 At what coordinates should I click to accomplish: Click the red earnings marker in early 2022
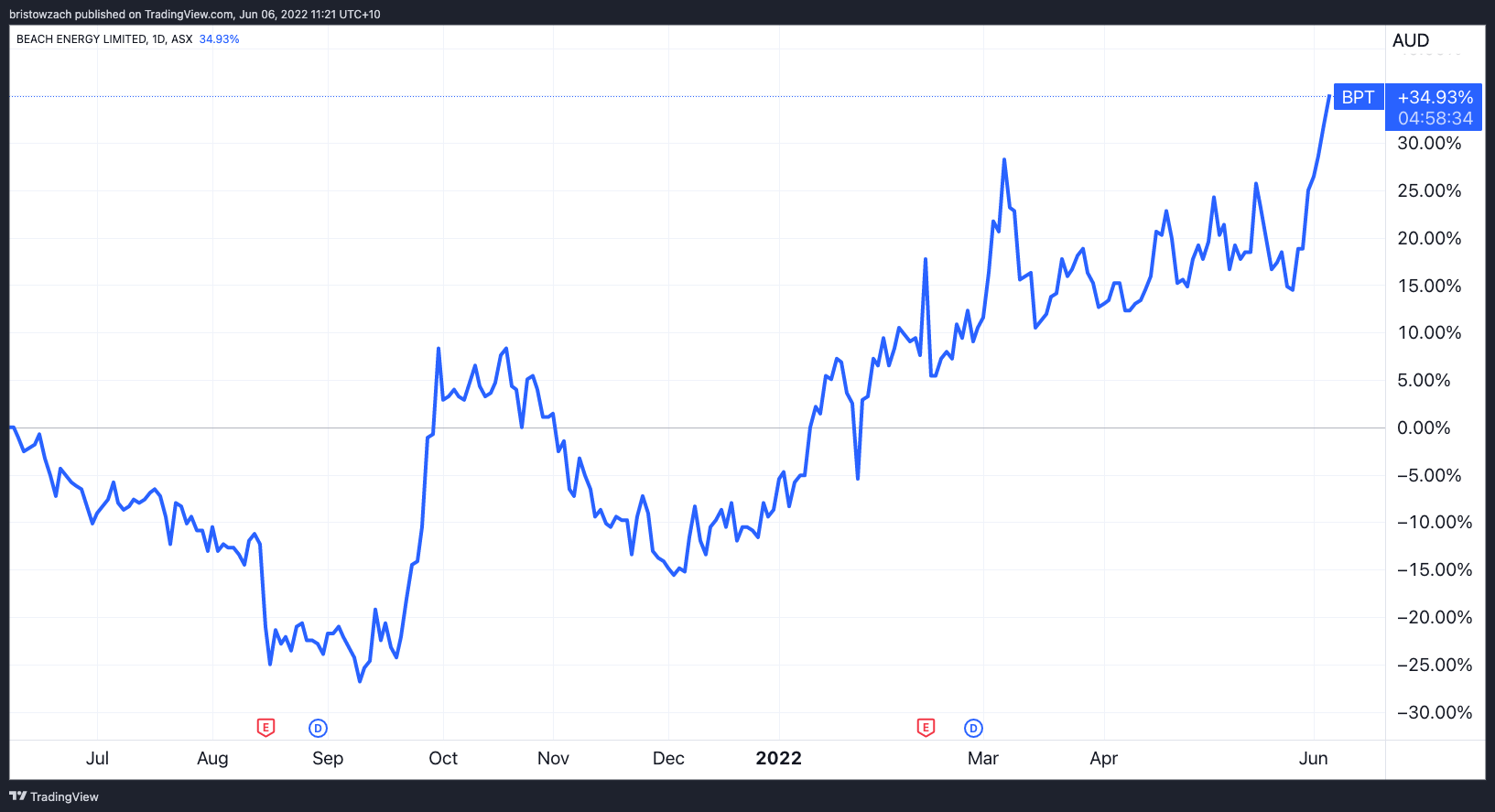(x=926, y=728)
